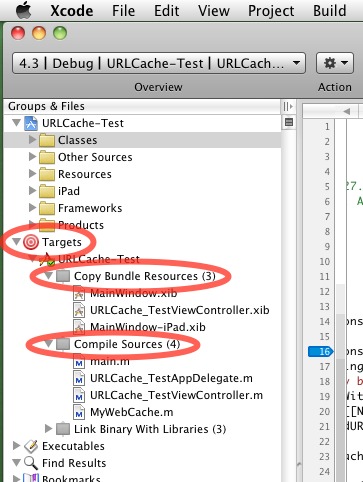Viewport: 363px width, 482px height.
Task: Open the File menu
Action: (123, 11)
